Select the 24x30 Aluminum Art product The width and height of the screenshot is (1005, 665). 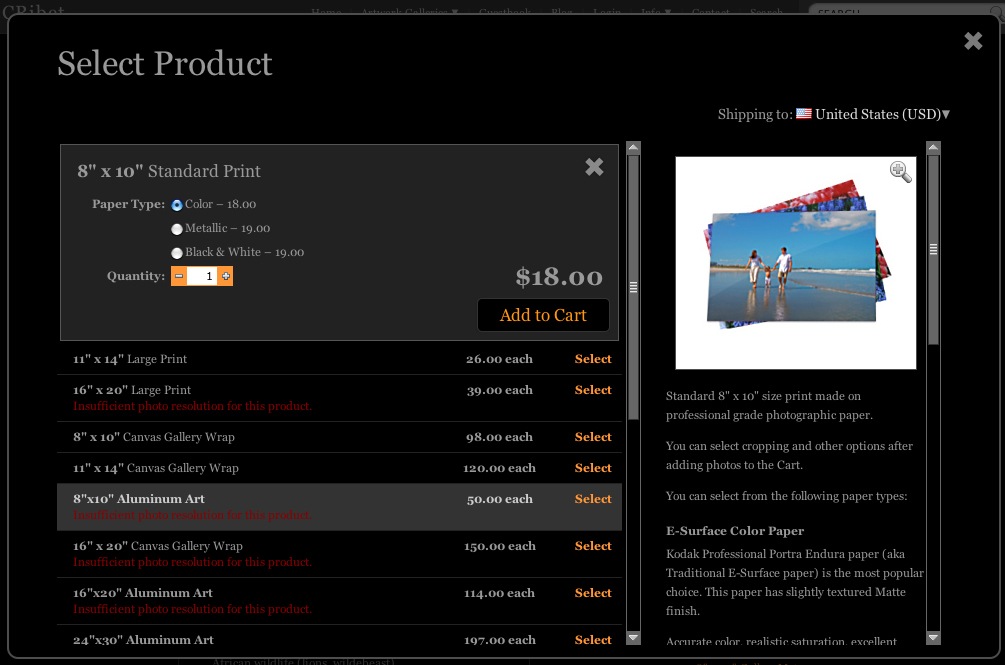[x=592, y=640]
